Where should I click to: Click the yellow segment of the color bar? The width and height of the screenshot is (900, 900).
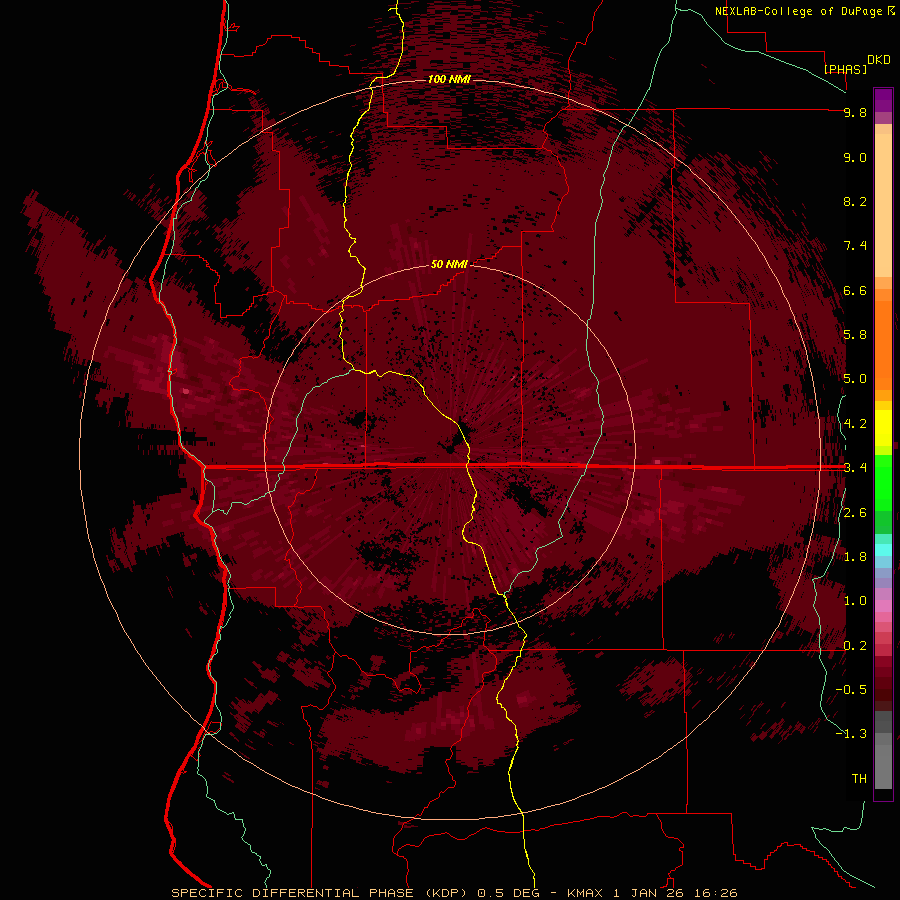883,428
